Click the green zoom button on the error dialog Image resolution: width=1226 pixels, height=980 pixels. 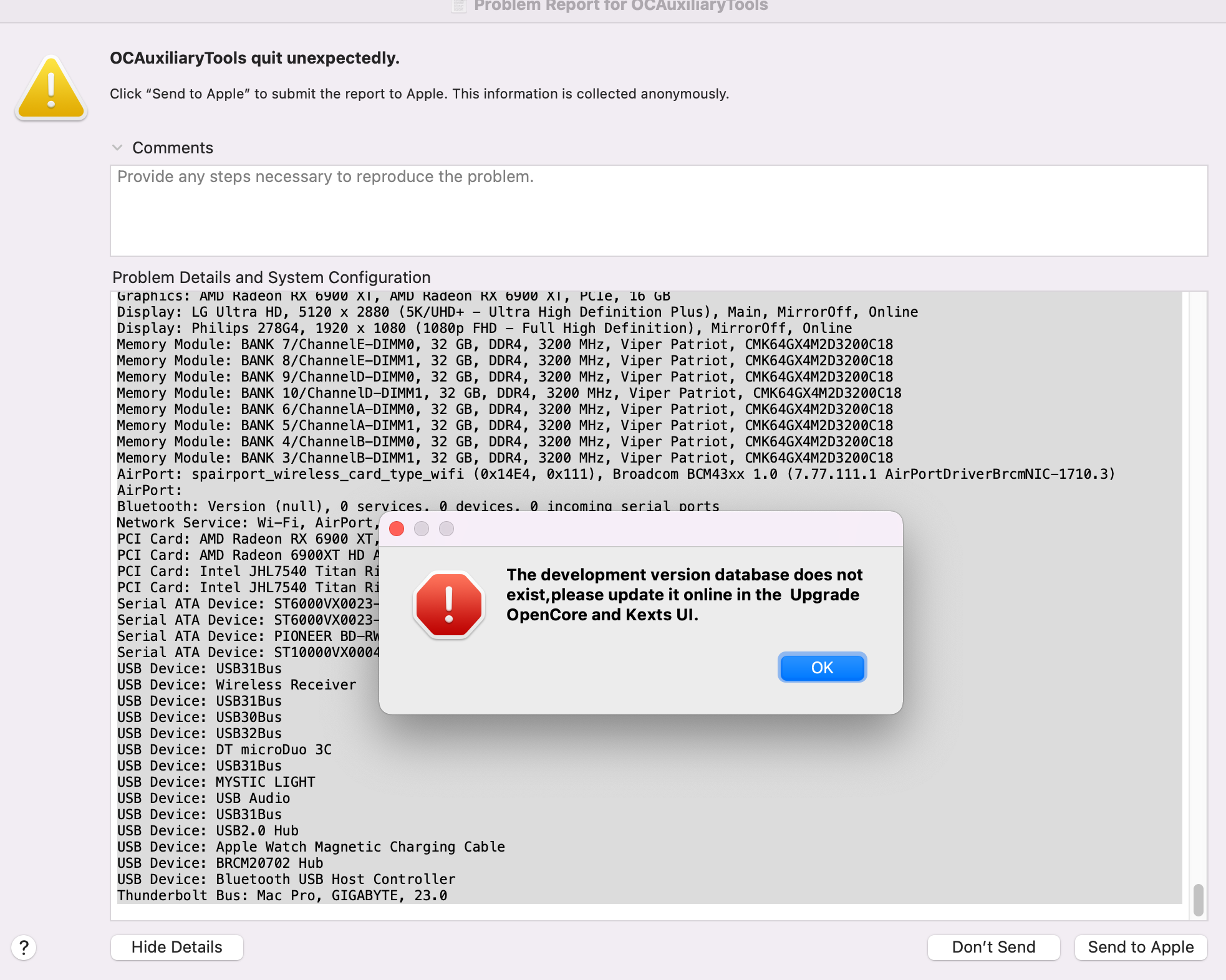(447, 529)
